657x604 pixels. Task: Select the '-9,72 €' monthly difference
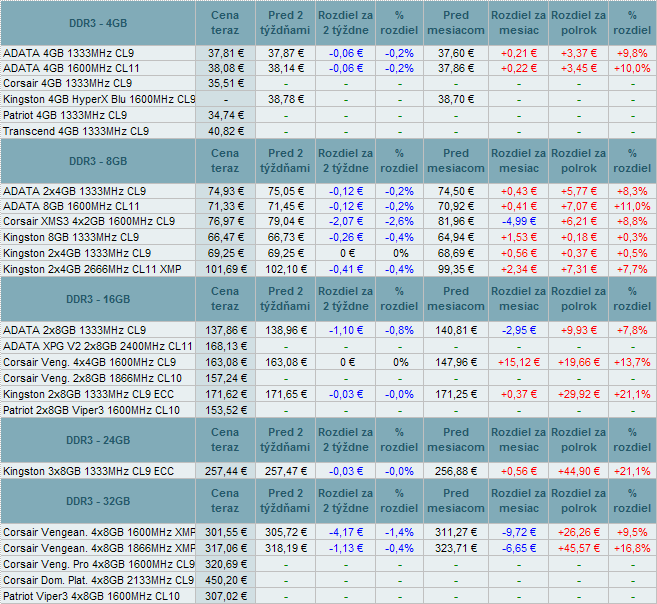(519, 532)
